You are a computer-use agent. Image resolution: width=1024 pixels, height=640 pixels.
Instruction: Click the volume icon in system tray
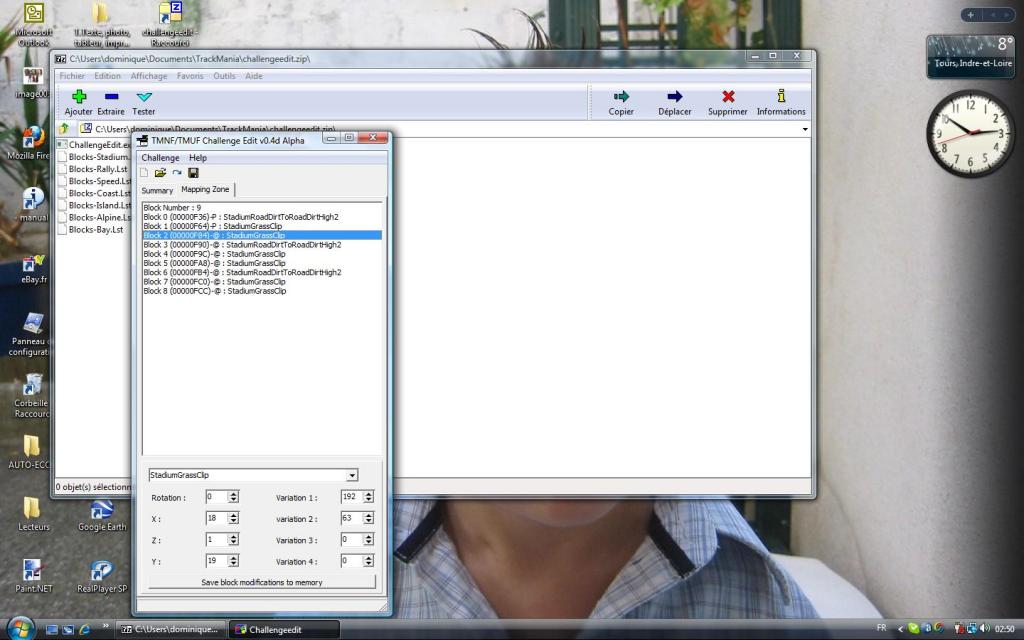point(984,629)
